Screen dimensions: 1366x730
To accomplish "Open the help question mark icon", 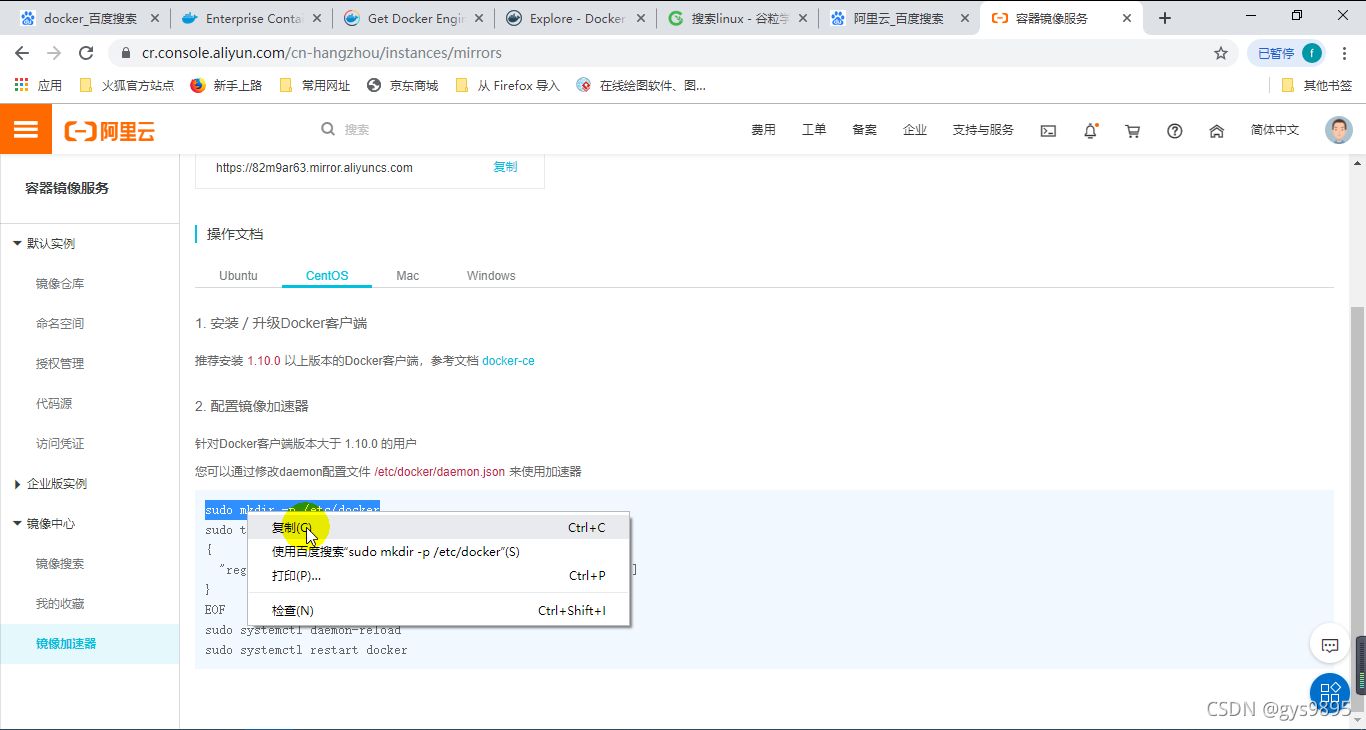I will [1175, 131].
